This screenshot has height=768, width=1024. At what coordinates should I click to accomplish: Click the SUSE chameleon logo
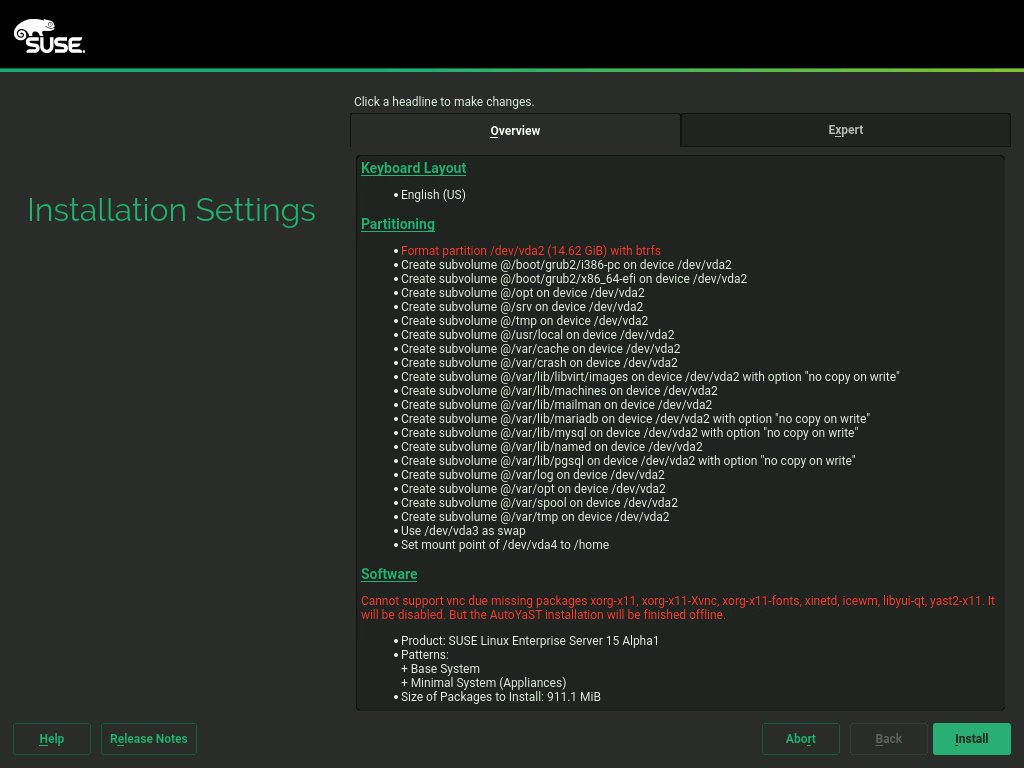(x=49, y=36)
